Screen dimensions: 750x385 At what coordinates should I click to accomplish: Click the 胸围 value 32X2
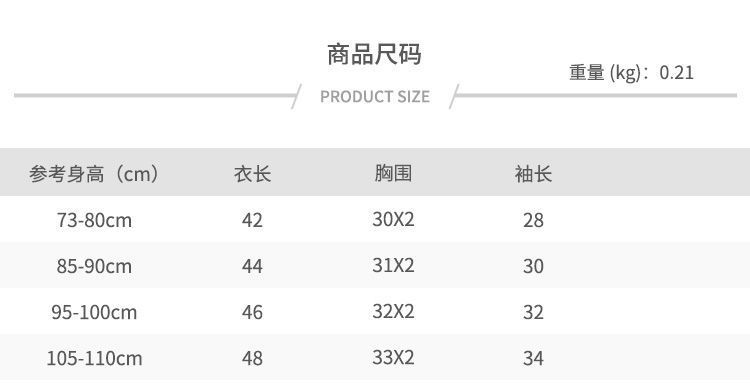tap(393, 311)
